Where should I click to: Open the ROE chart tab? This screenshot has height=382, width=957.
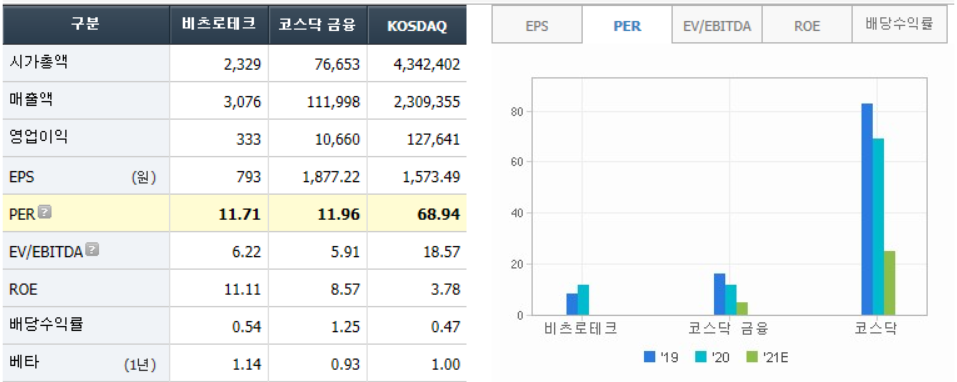[x=807, y=26]
